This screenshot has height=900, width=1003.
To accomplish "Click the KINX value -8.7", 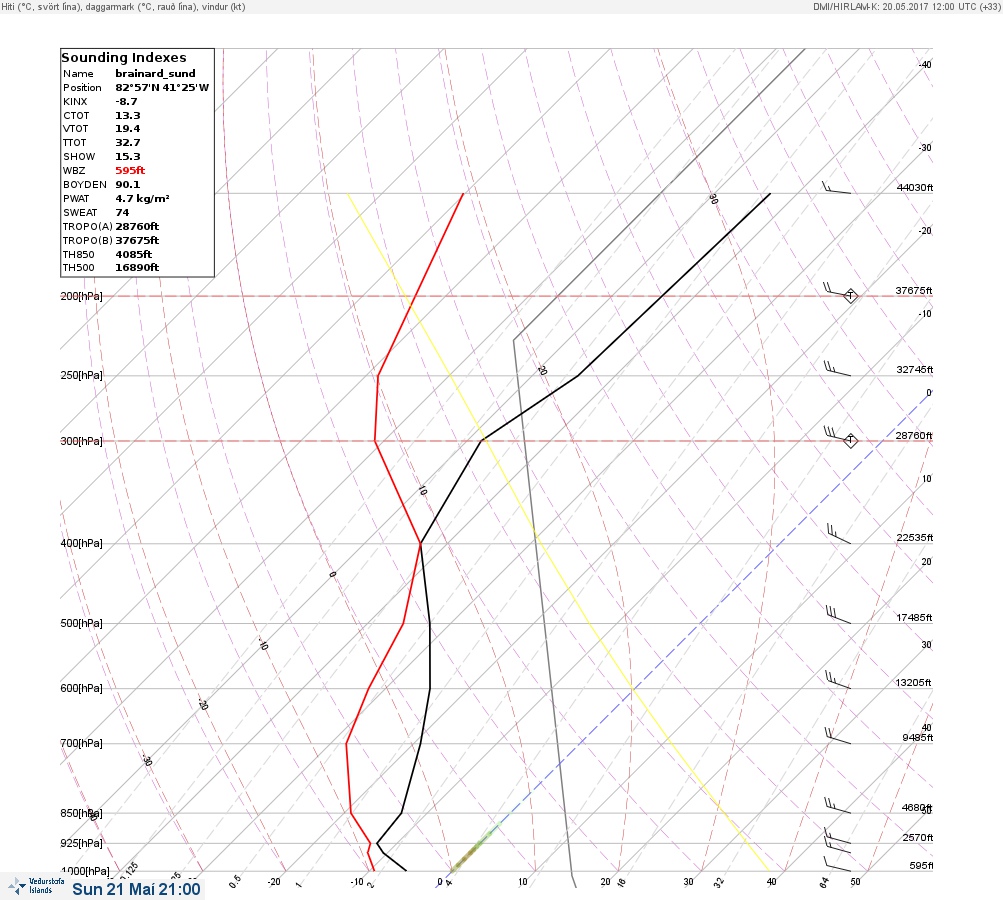I will coord(126,102).
